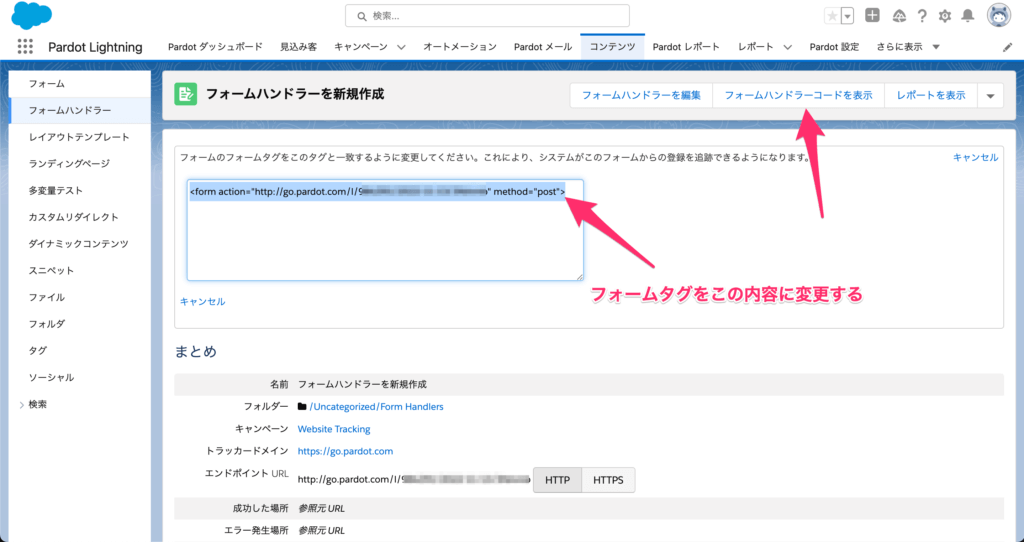Select フォーム in the sidebar

pos(80,84)
